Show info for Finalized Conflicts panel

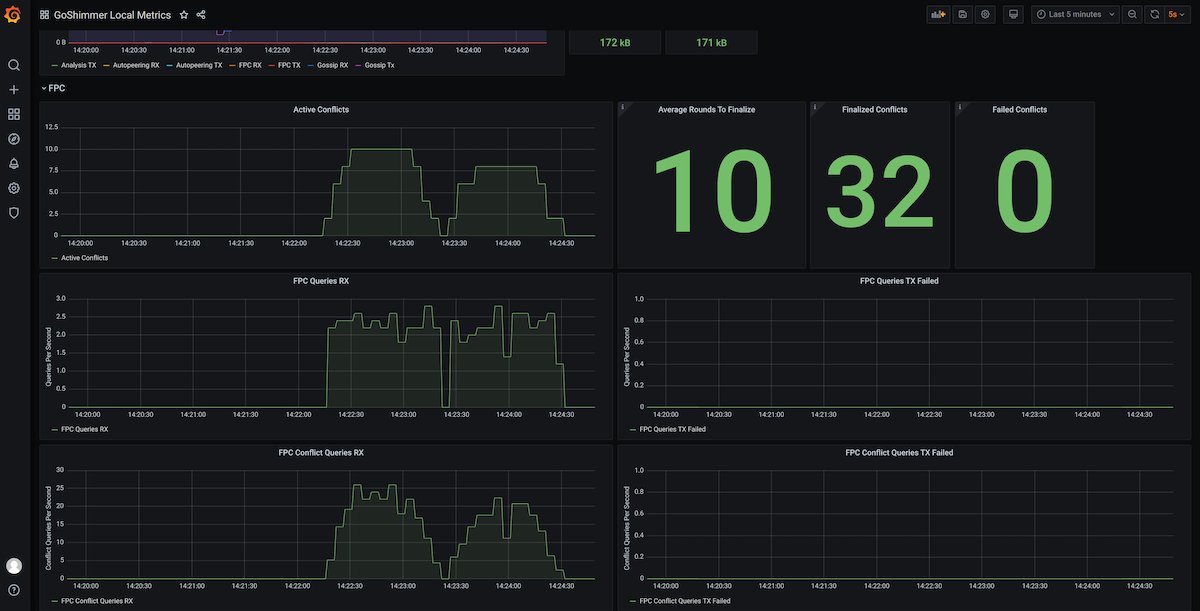coord(815,107)
